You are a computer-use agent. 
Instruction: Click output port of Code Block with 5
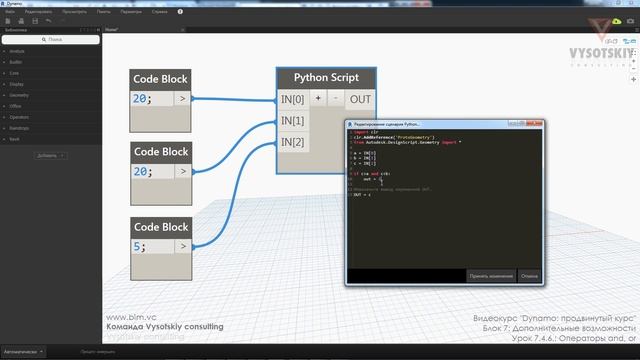tap(183, 246)
